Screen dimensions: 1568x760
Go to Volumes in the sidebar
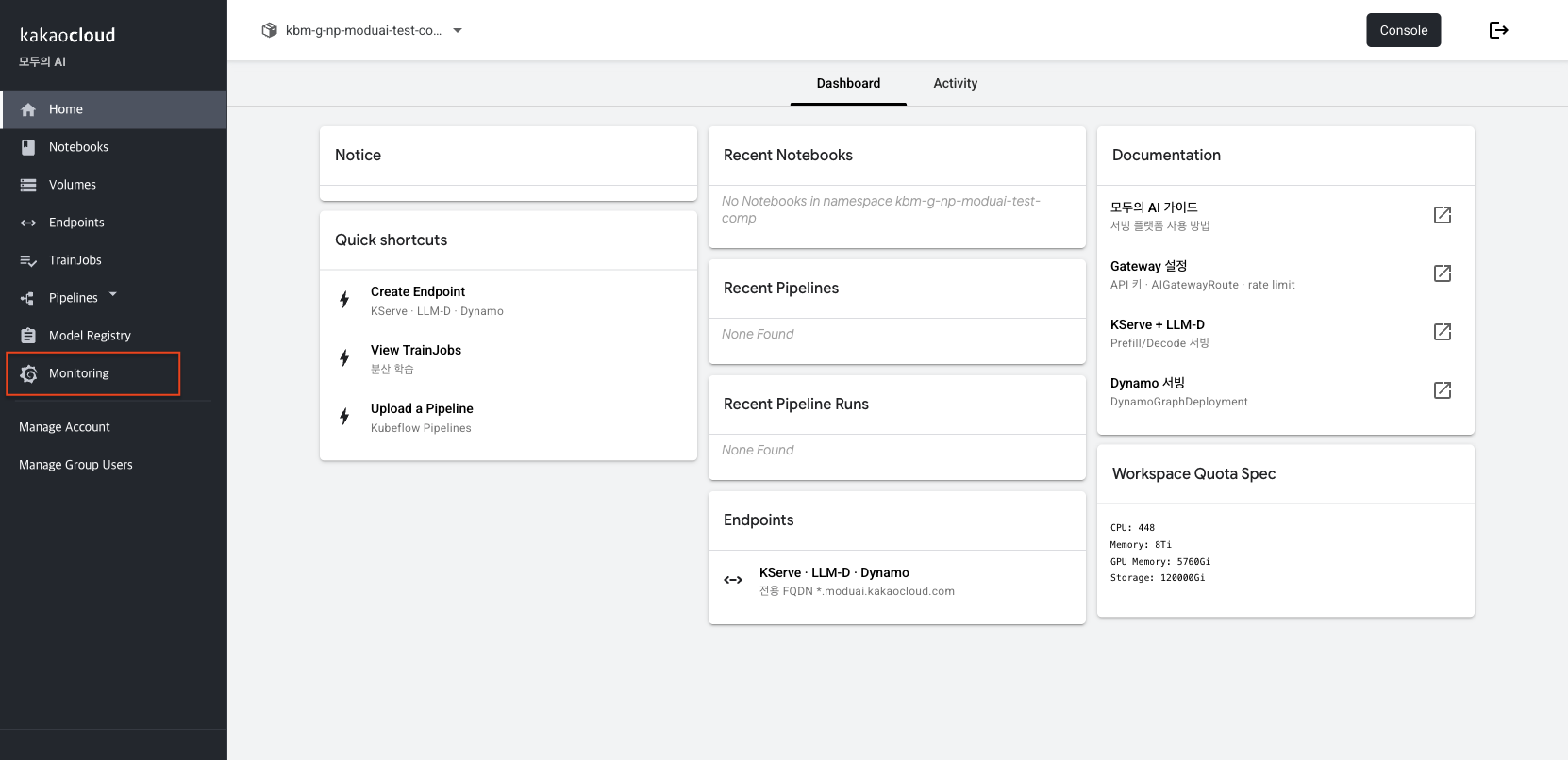point(113,185)
